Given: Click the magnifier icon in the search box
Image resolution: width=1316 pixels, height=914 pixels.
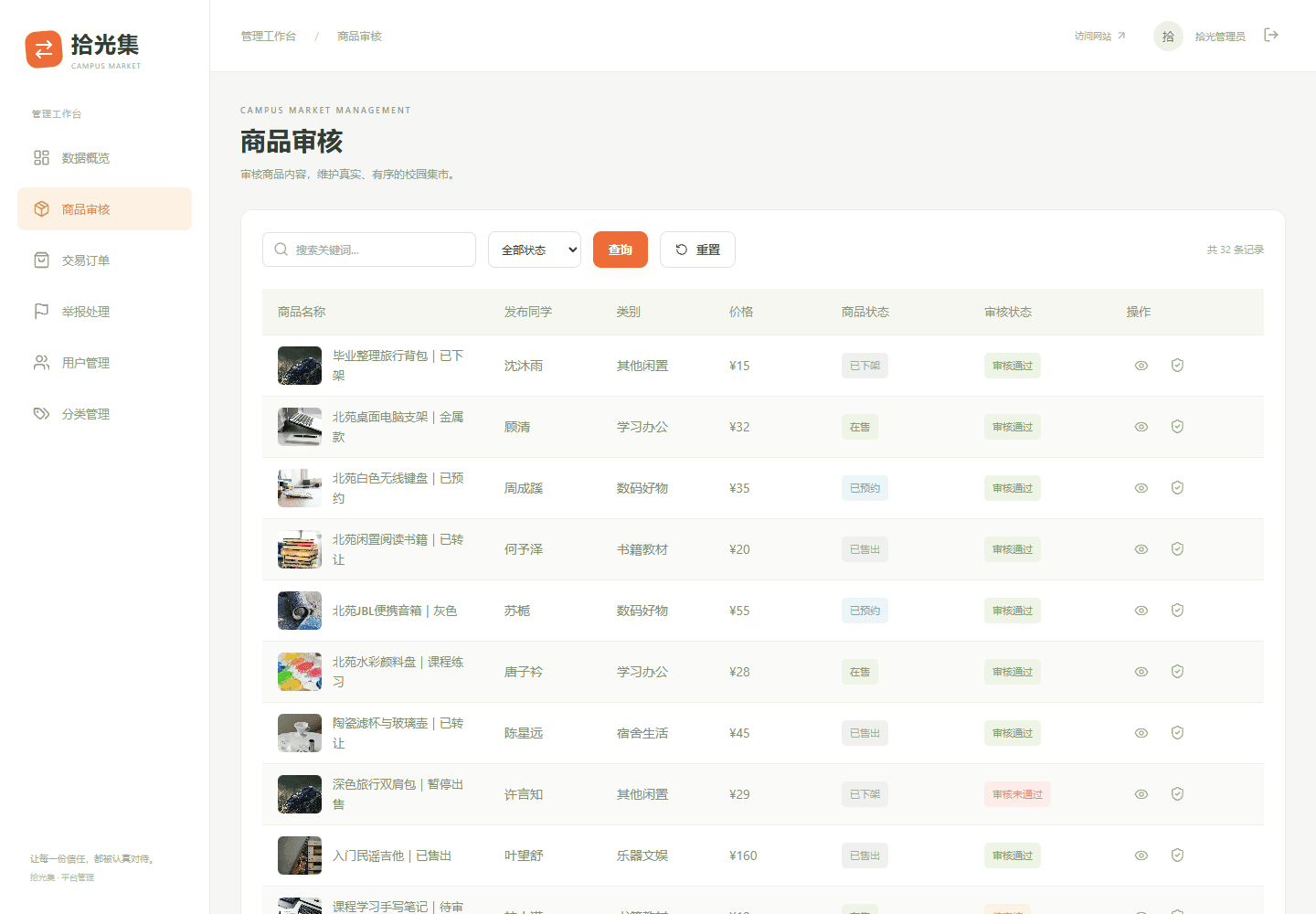Looking at the screenshot, I should [281, 250].
